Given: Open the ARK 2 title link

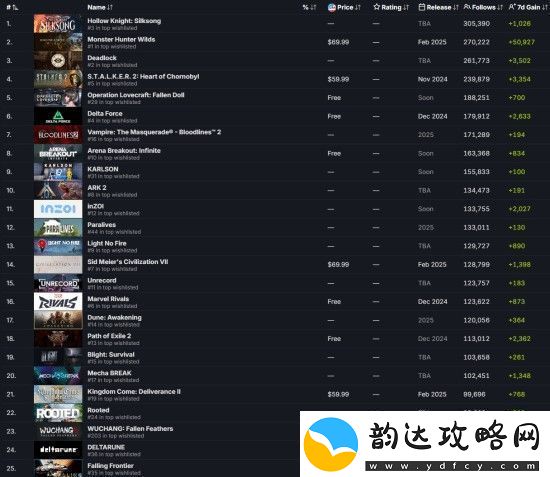Looking at the screenshot, I should click(x=97, y=188).
